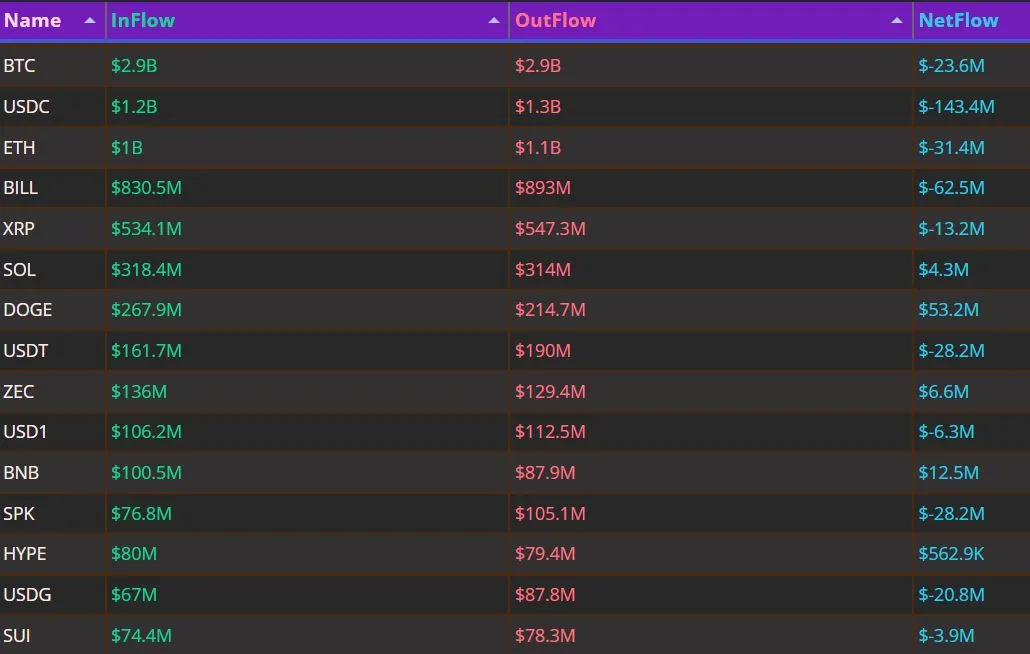Select the XRP row name

(x=18, y=229)
